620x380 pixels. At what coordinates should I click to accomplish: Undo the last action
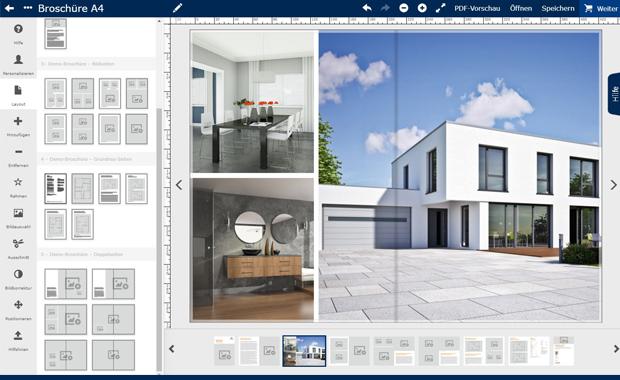(x=367, y=8)
